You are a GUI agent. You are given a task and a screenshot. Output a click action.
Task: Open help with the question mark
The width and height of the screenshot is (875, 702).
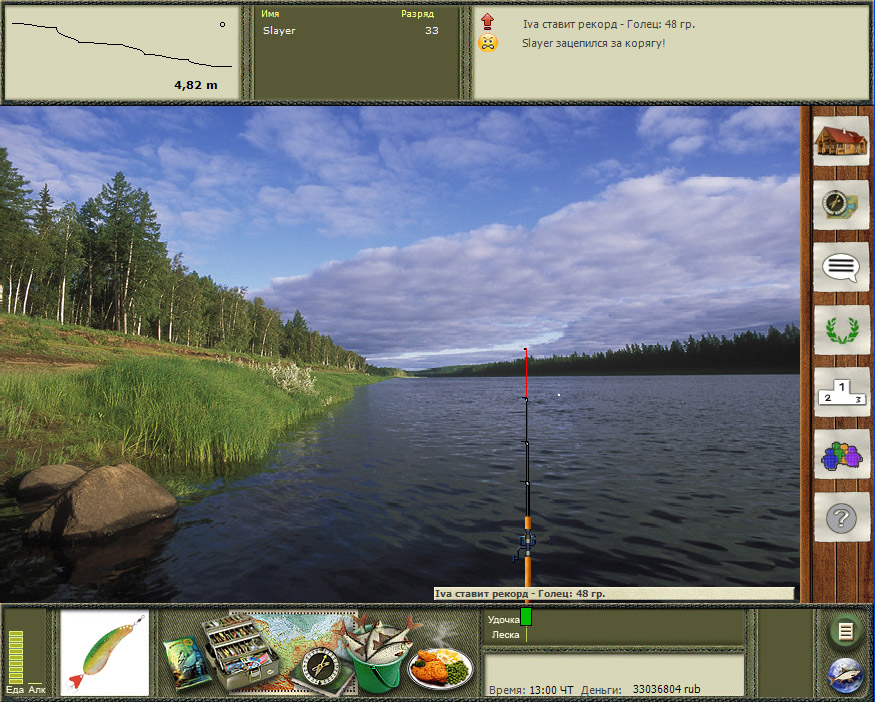point(840,518)
